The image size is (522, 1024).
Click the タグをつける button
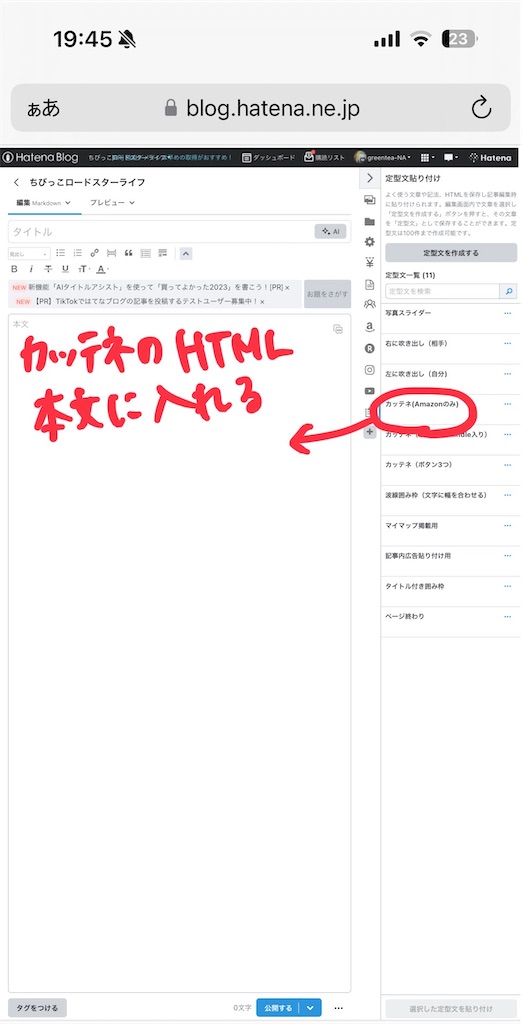(x=37, y=1008)
